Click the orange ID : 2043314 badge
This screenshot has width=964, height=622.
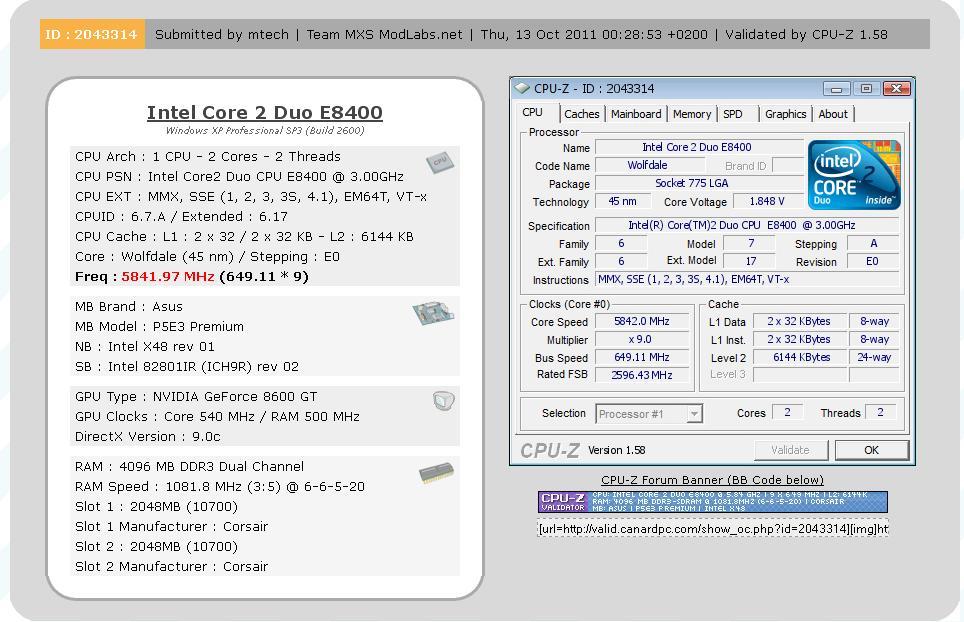(92, 34)
